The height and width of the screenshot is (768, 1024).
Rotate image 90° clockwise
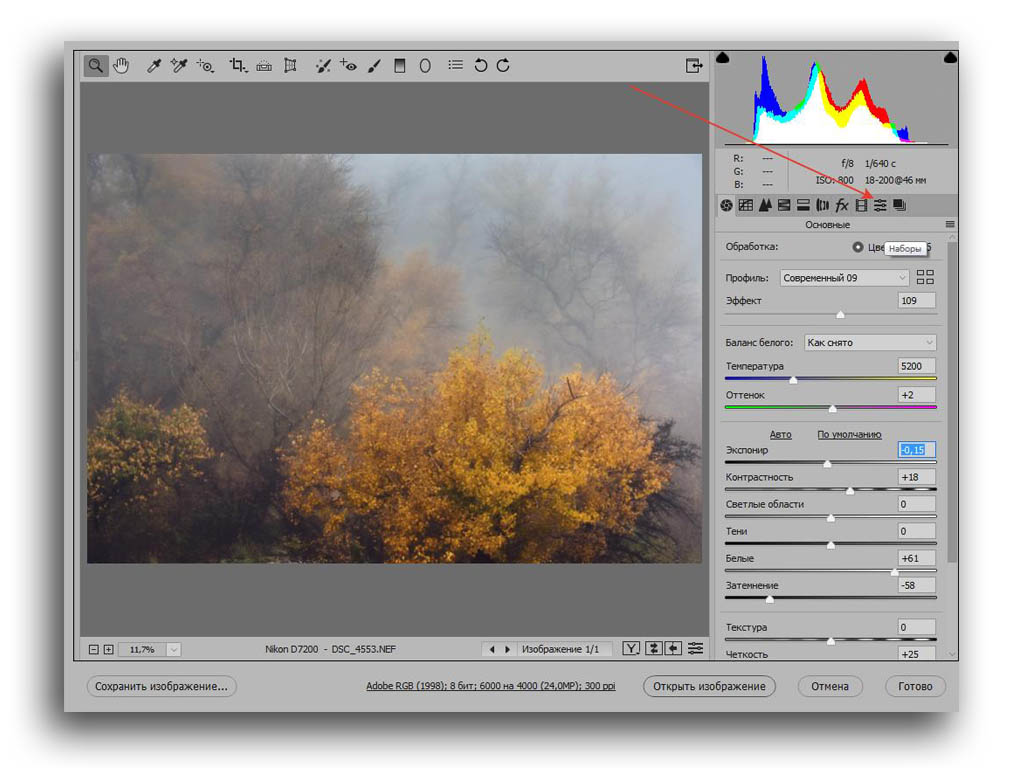[x=503, y=66]
